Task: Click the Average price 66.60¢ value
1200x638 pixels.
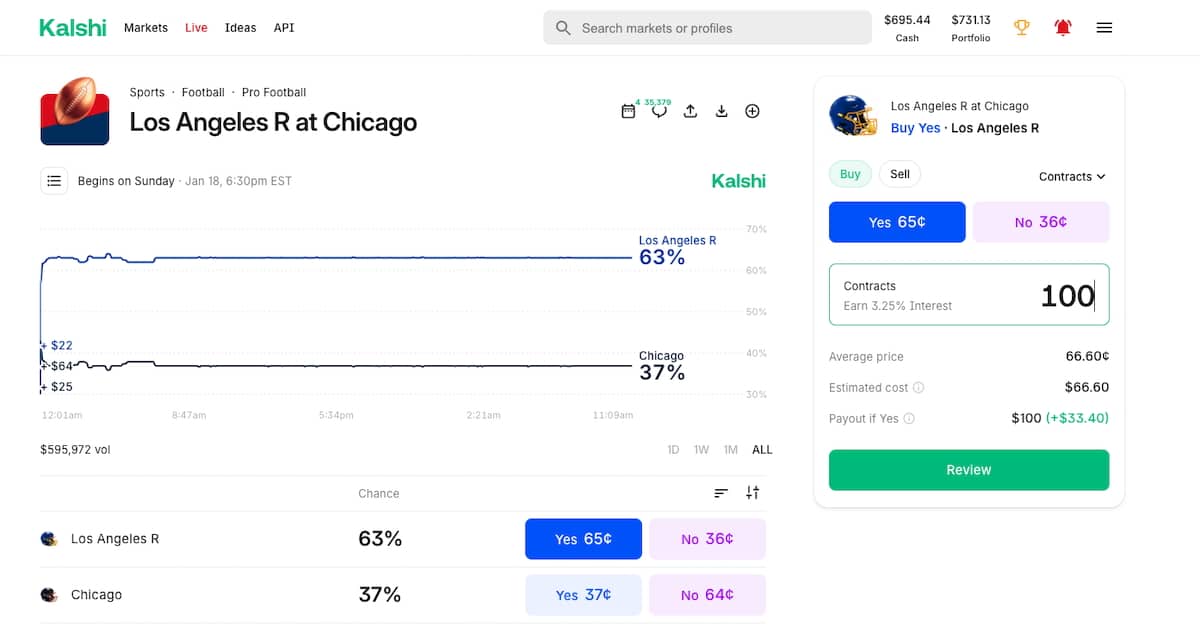Action: pos(1087,356)
